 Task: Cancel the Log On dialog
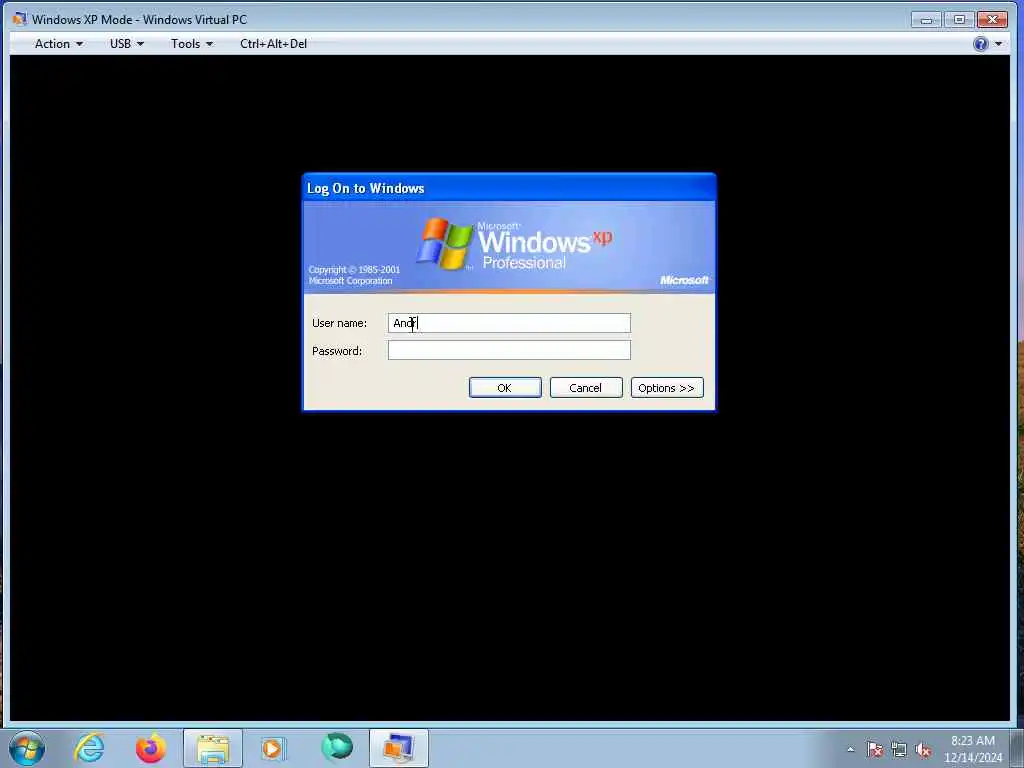586,387
